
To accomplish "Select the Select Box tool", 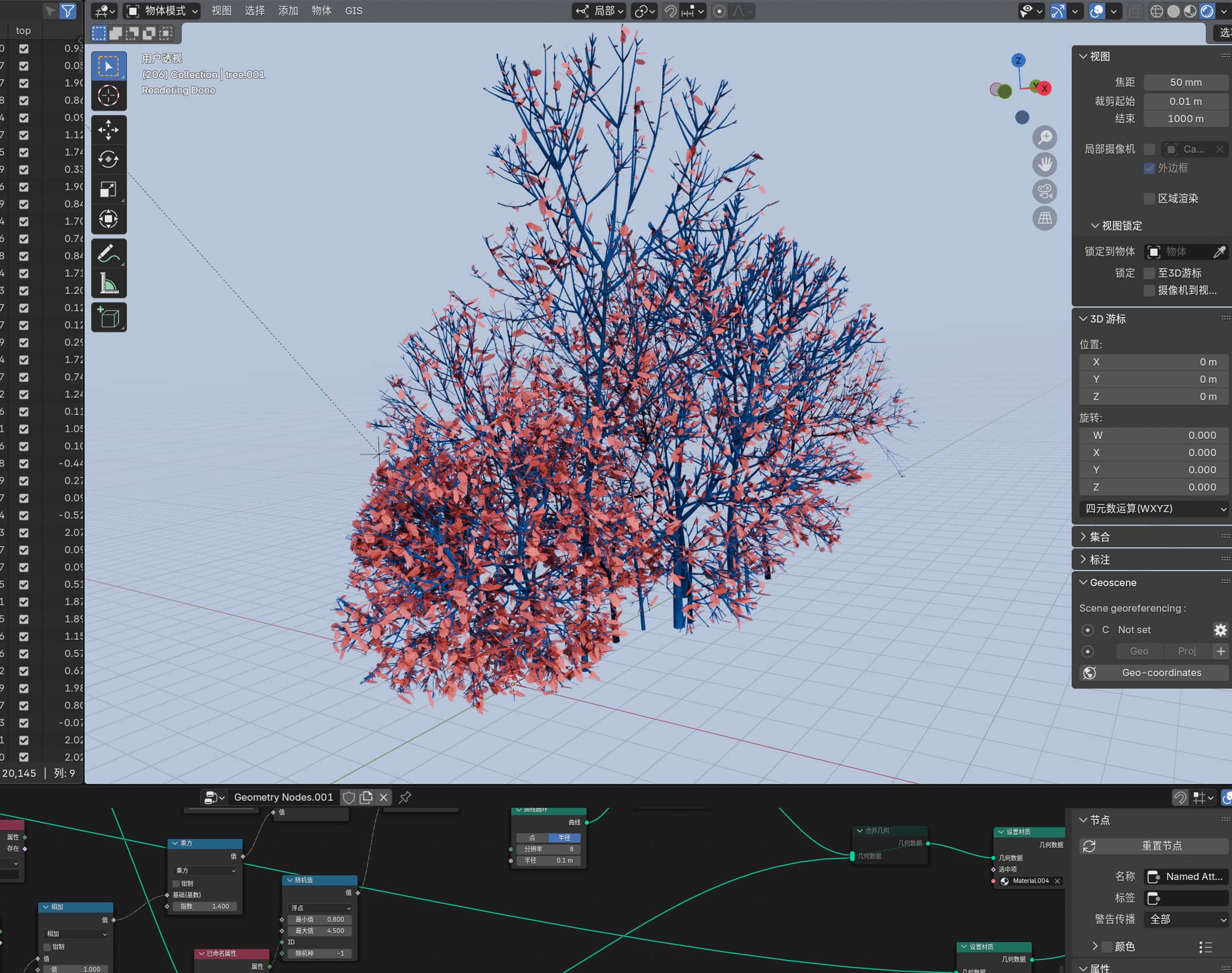I will click(x=108, y=66).
